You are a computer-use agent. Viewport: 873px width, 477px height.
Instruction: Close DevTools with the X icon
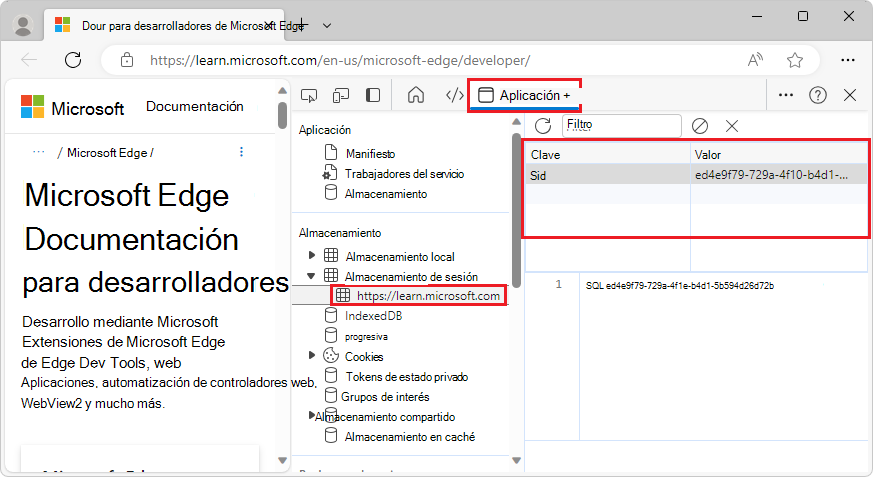[850, 95]
